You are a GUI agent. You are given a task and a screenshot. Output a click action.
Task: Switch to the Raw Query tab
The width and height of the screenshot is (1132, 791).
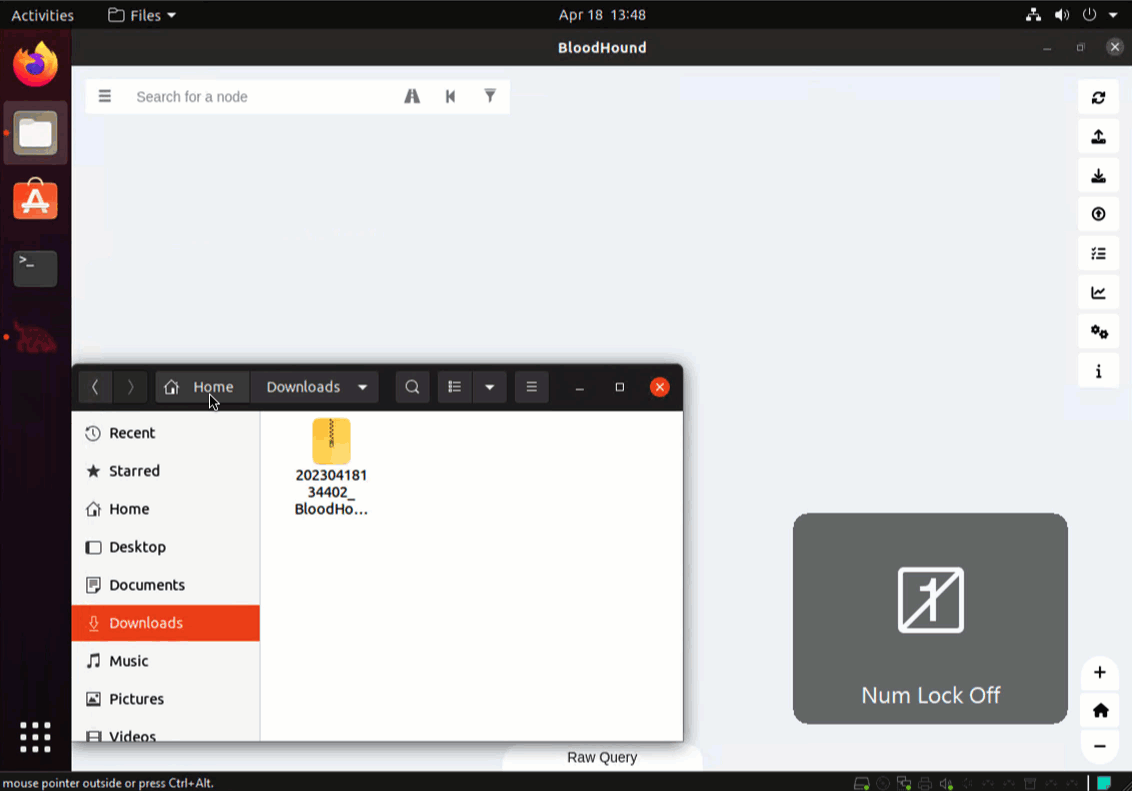click(601, 757)
